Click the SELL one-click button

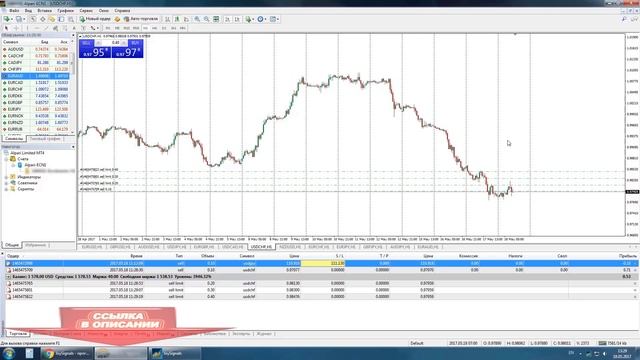pyautogui.click(x=95, y=49)
